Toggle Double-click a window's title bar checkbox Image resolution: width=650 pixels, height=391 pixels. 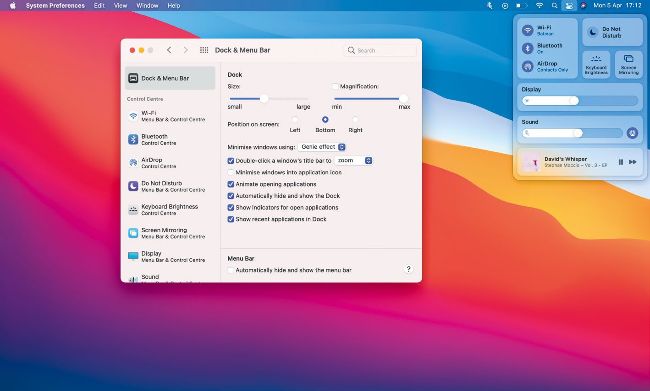coord(231,160)
